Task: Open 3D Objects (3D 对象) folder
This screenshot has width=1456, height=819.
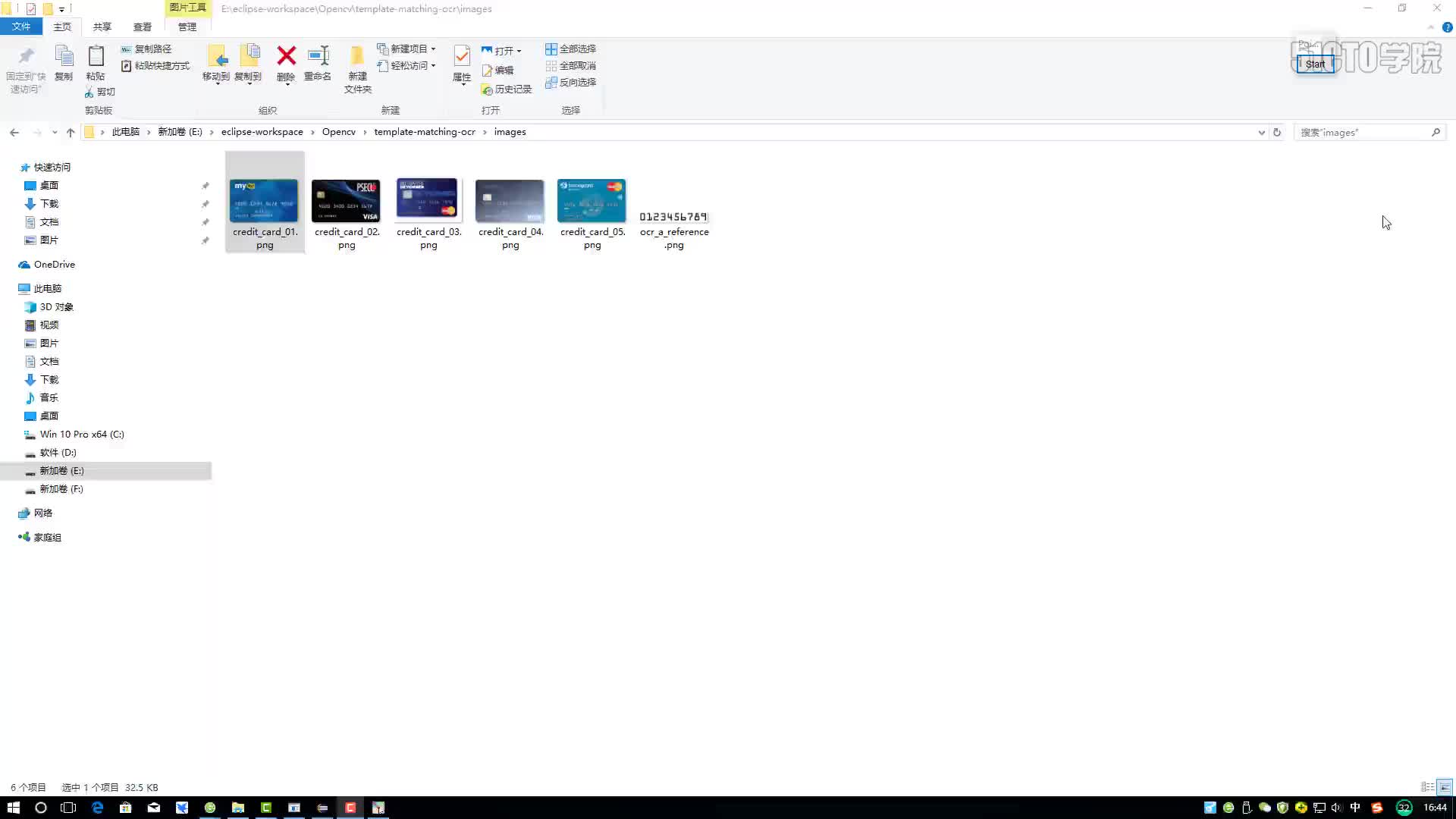Action: pos(49,307)
